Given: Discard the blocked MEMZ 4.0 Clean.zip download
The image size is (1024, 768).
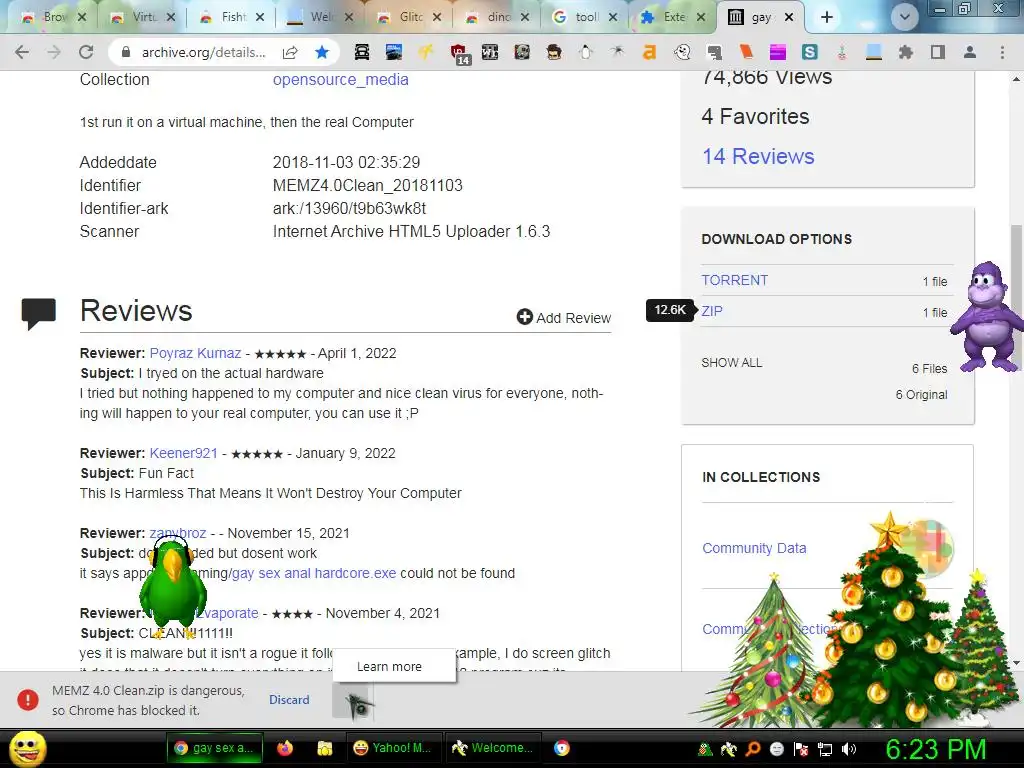Looking at the screenshot, I should [289, 700].
